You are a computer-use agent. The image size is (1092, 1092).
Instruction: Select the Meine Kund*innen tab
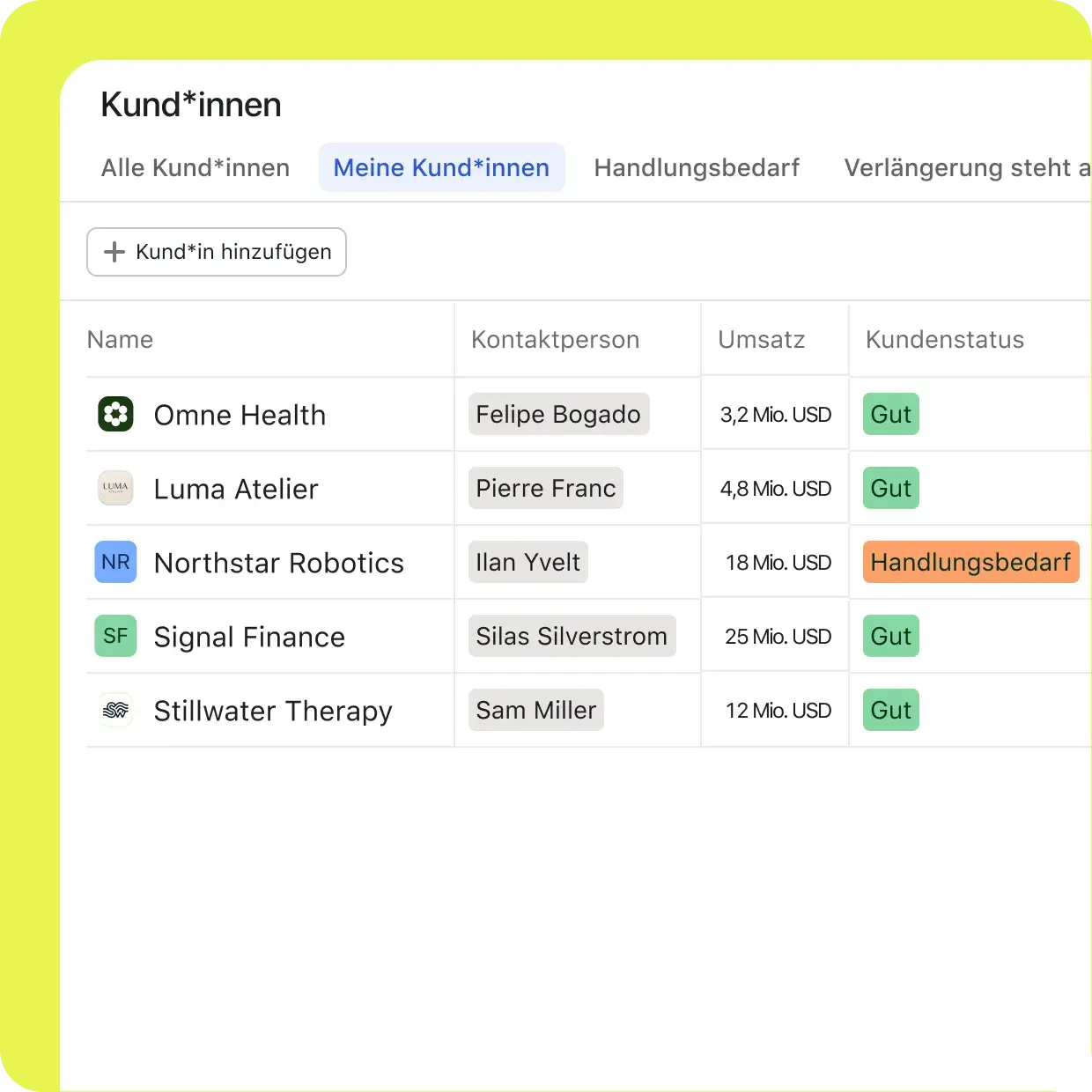pyautogui.click(x=441, y=167)
